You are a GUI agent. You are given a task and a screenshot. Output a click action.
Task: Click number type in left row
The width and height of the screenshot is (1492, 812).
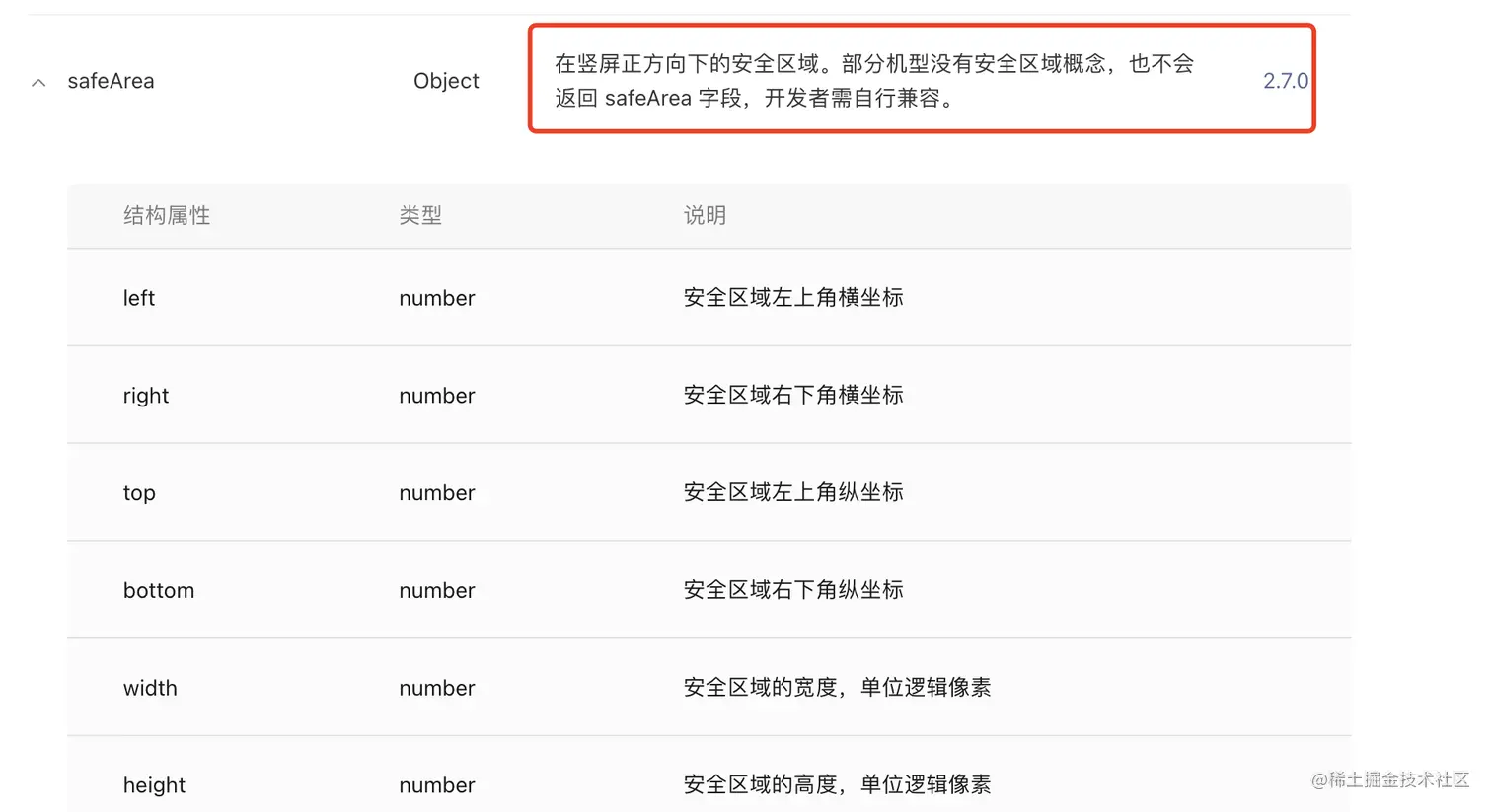tap(437, 298)
